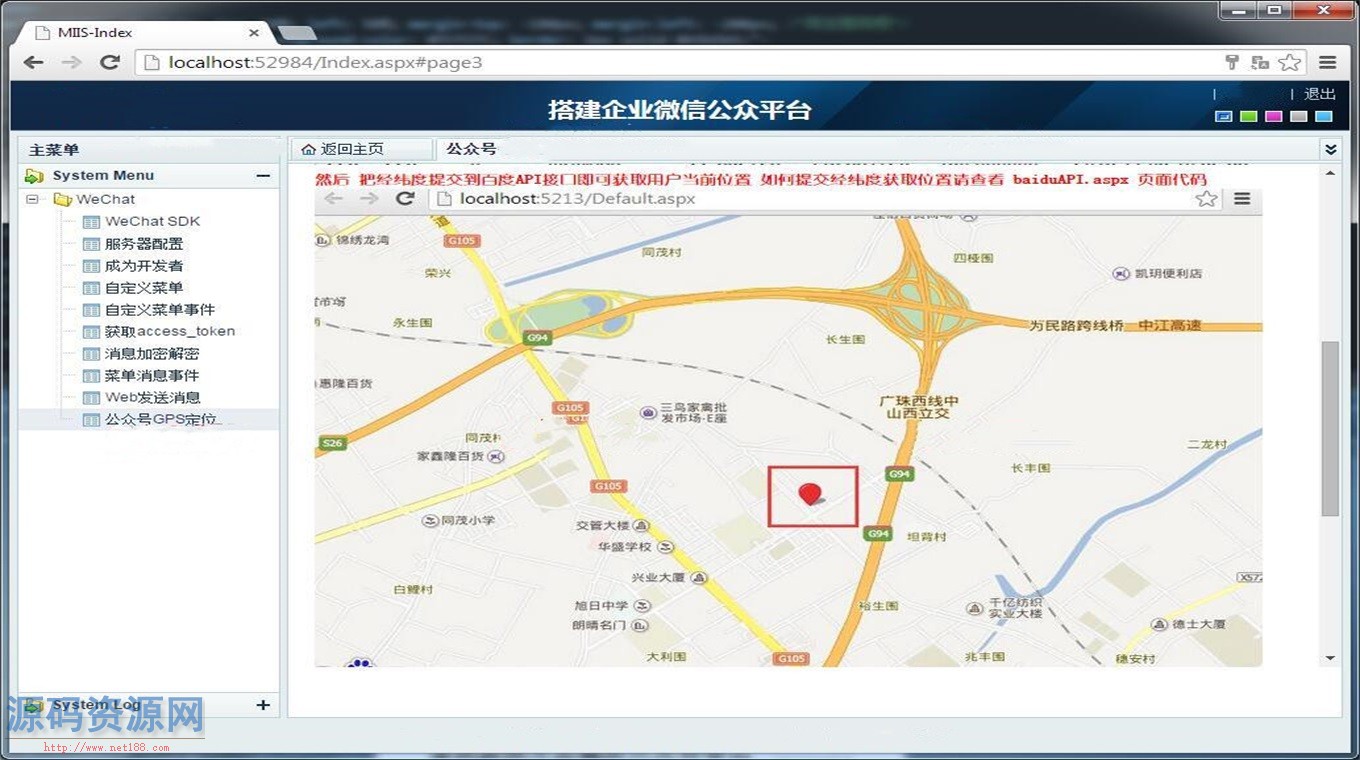This screenshot has width=1360, height=760.
Task: Close the MIIS-Index tab
Action: click(x=254, y=32)
